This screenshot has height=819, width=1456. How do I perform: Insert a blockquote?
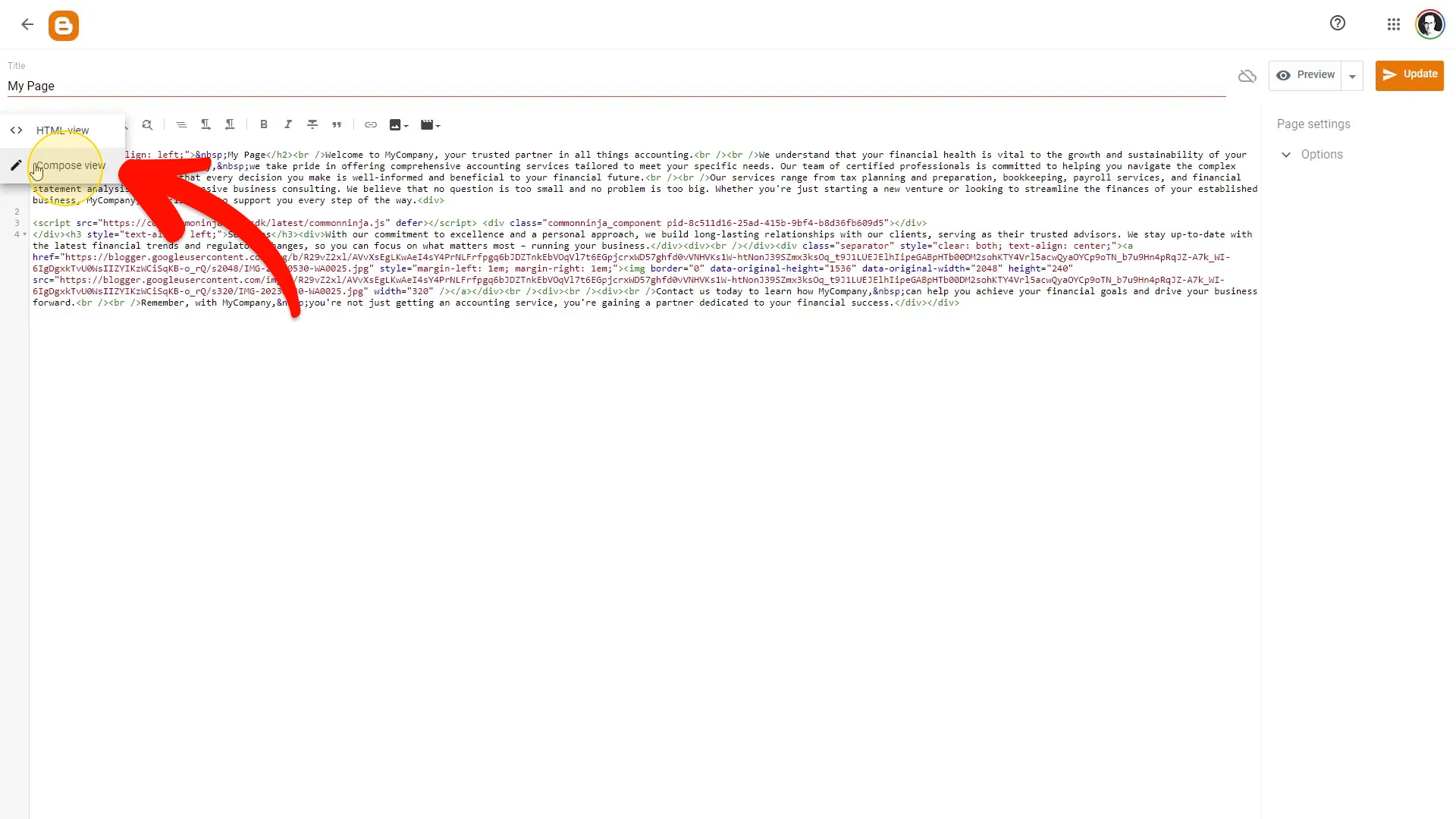click(x=337, y=125)
